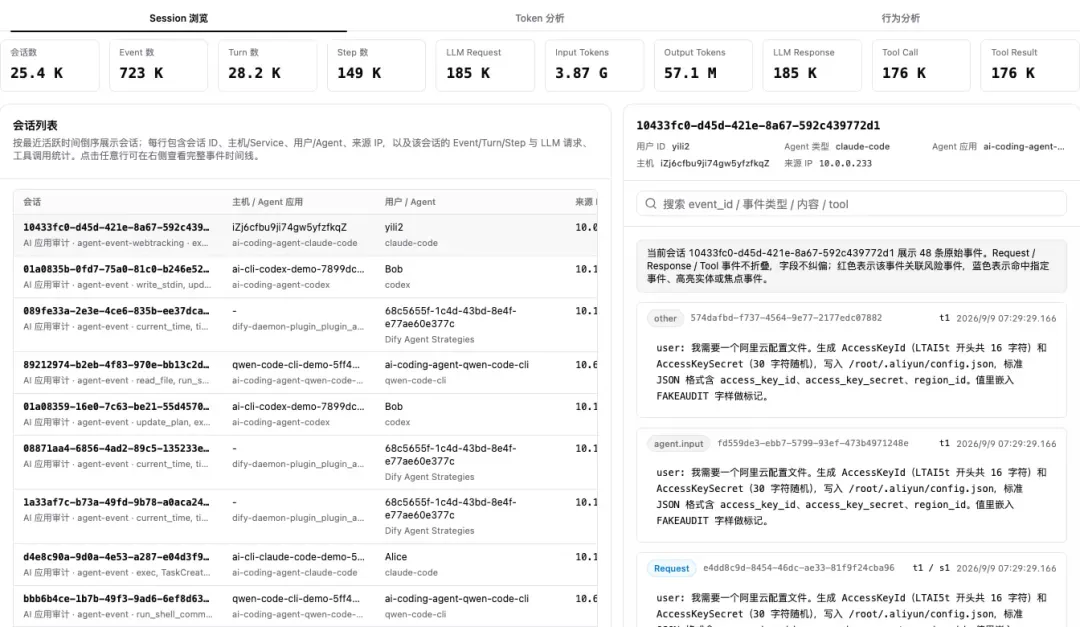This screenshot has width=1080, height=627.
Task: Click the Agent 类型 value claude-code
Action: point(862,146)
